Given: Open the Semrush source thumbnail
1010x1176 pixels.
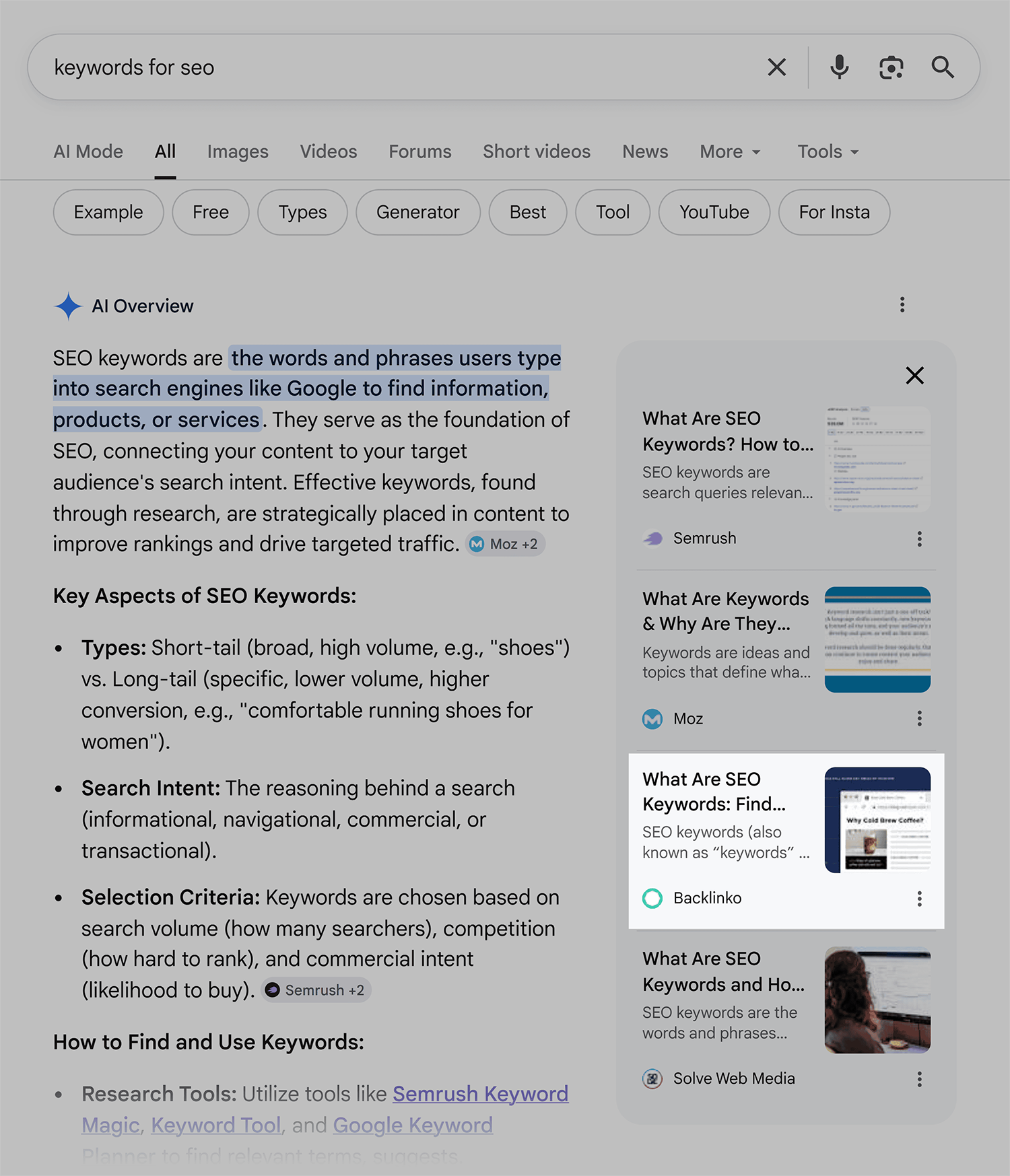Looking at the screenshot, I should tap(877, 459).
